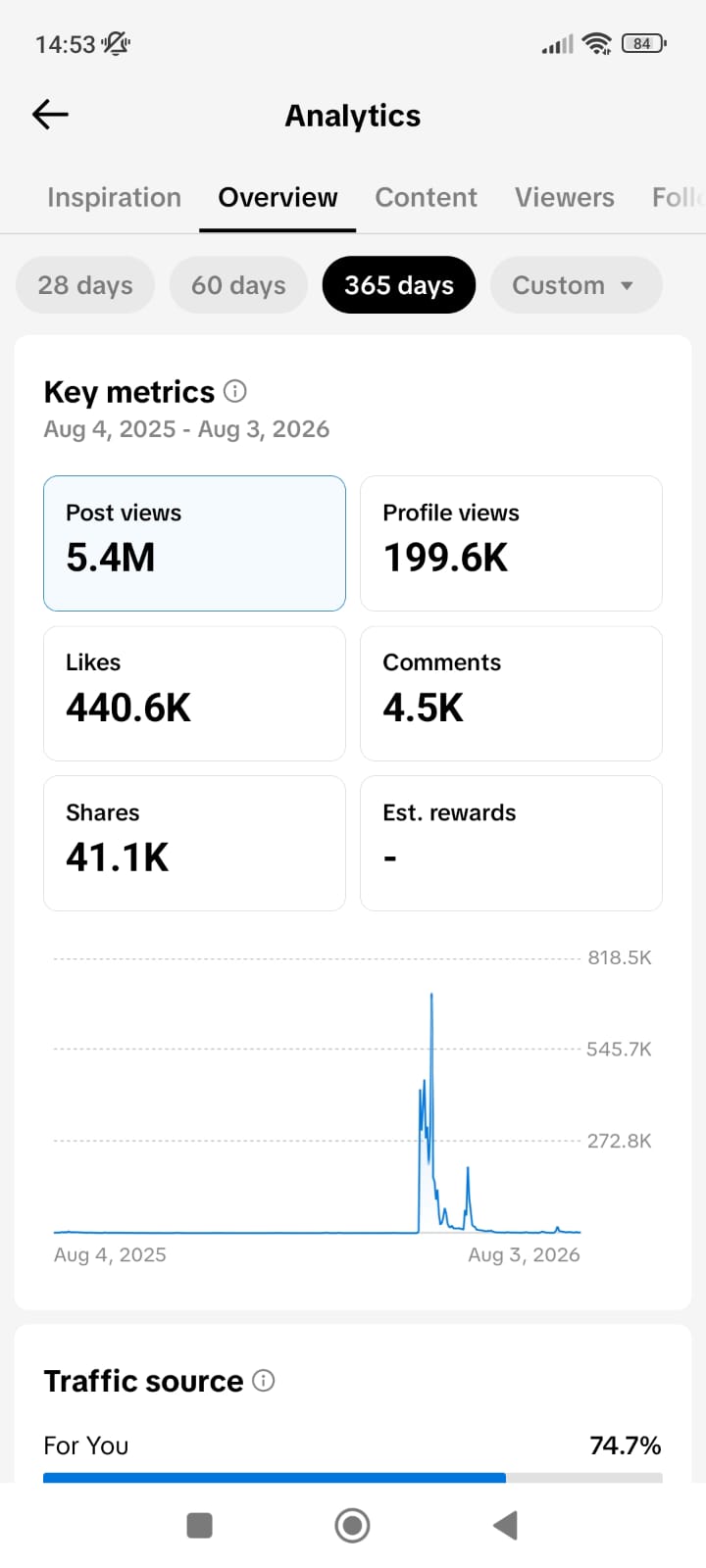Tap the peak of the views chart
706x1568 pixels.
(431, 996)
